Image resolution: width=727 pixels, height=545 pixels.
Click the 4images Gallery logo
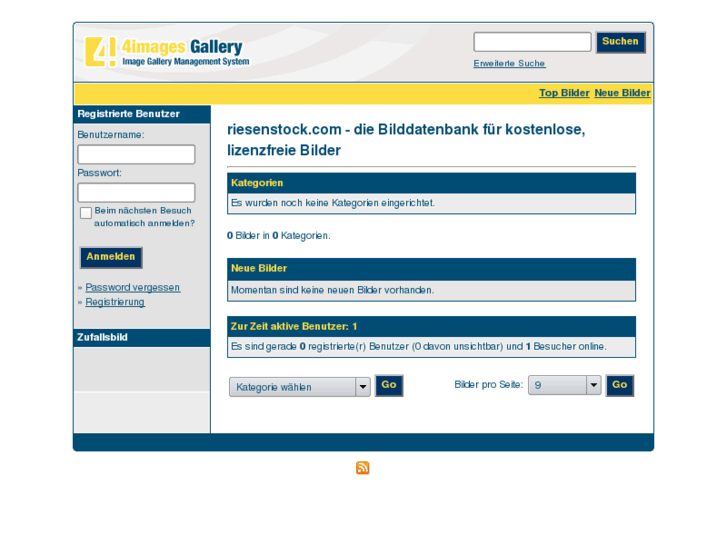point(167,52)
